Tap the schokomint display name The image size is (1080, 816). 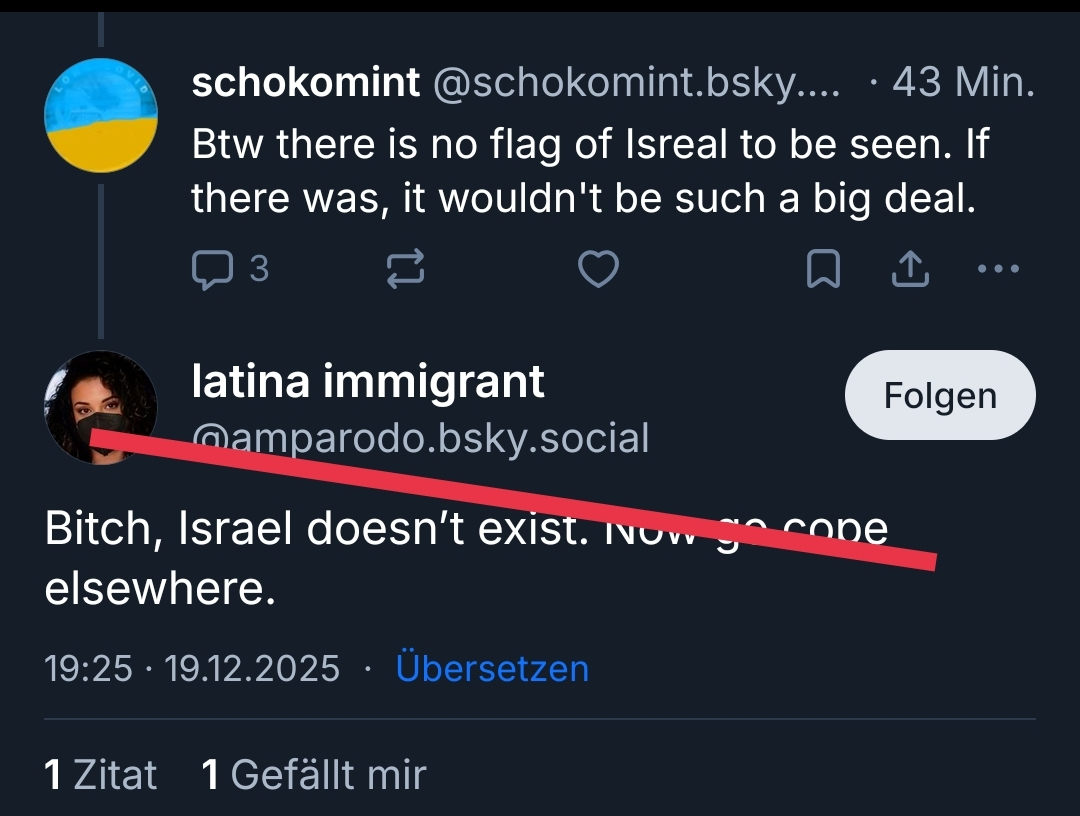tap(305, 84)
